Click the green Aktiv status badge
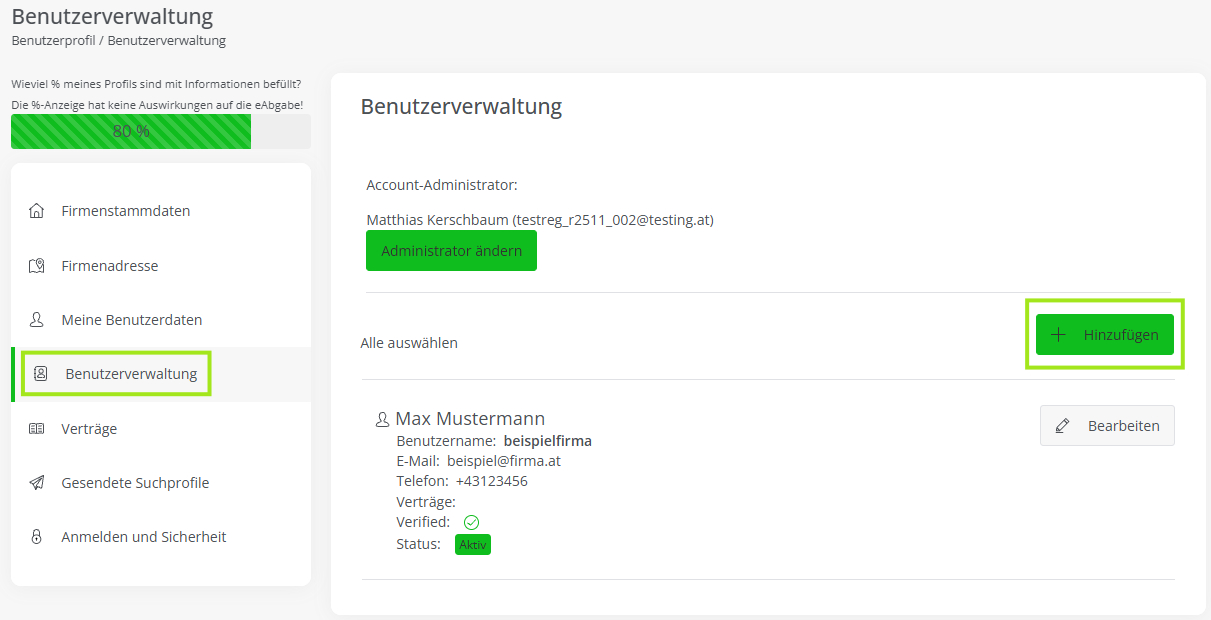 (473, 545)
